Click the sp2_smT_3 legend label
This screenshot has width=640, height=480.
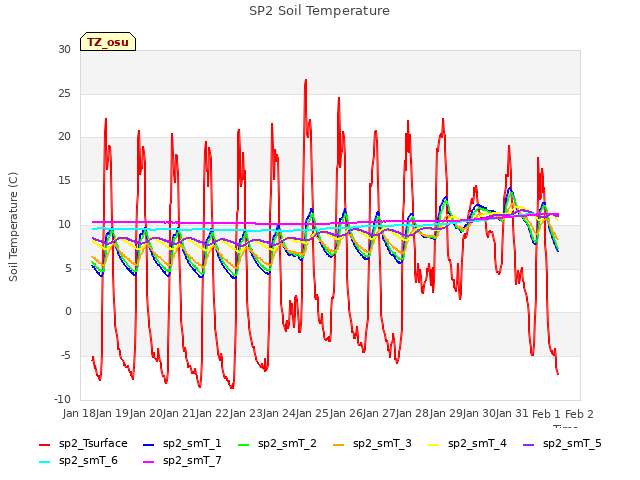click(x=382, y=443)
